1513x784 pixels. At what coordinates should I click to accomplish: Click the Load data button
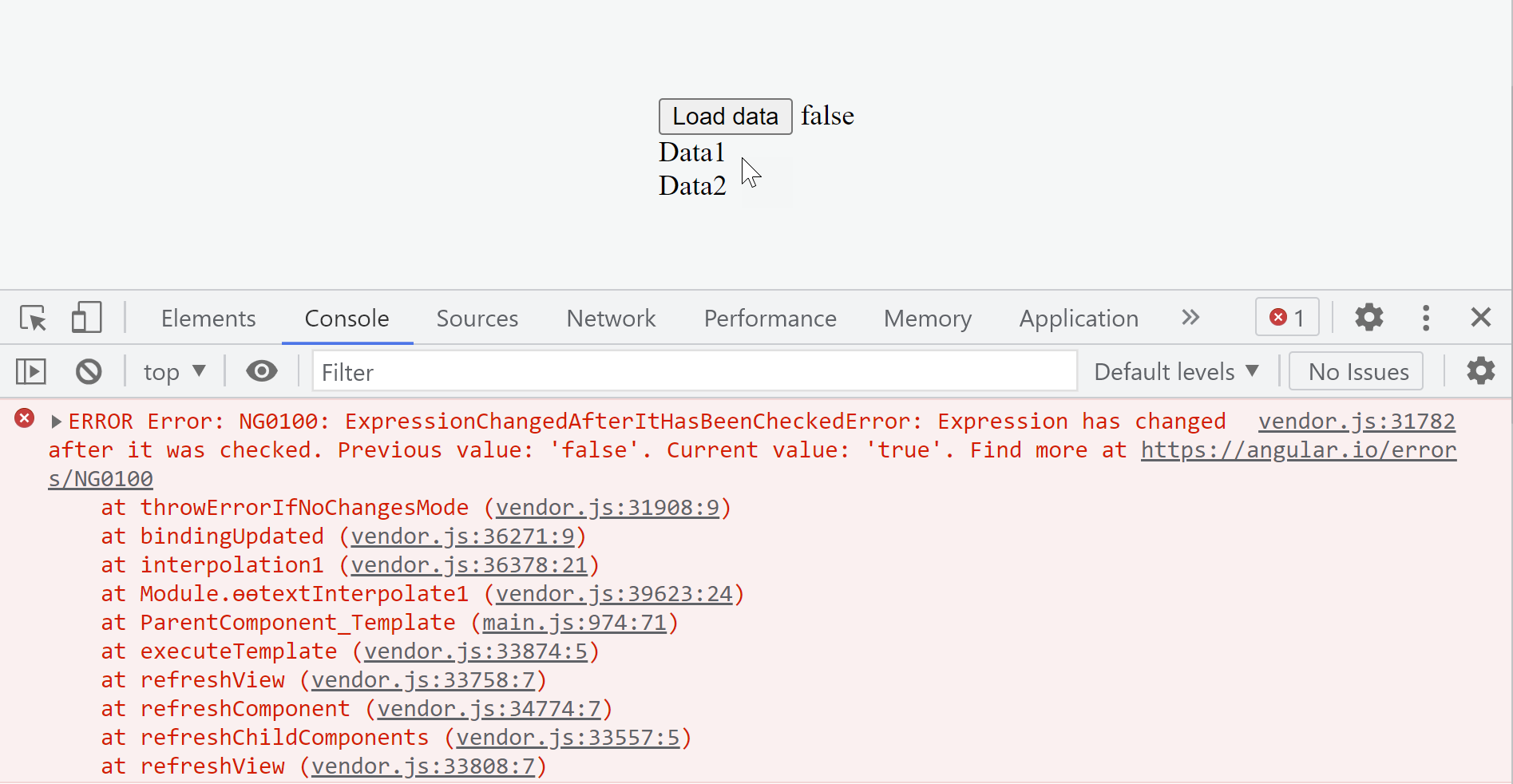click(725, 117)
